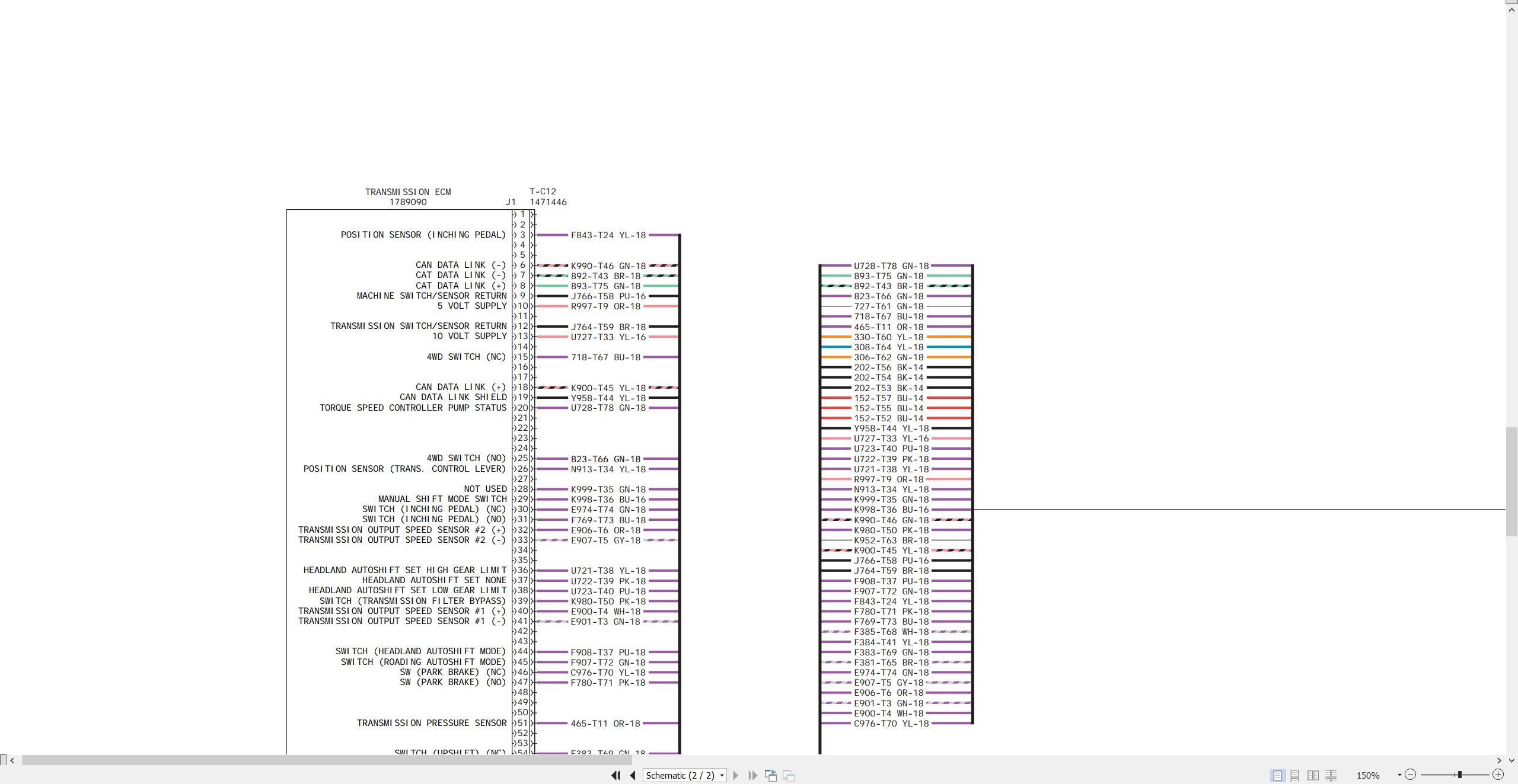The width and height of the screenshot is (1518, 784).
Task: Open the Schematic (2 / 2) page dropdown
Action: pos(685,775)
